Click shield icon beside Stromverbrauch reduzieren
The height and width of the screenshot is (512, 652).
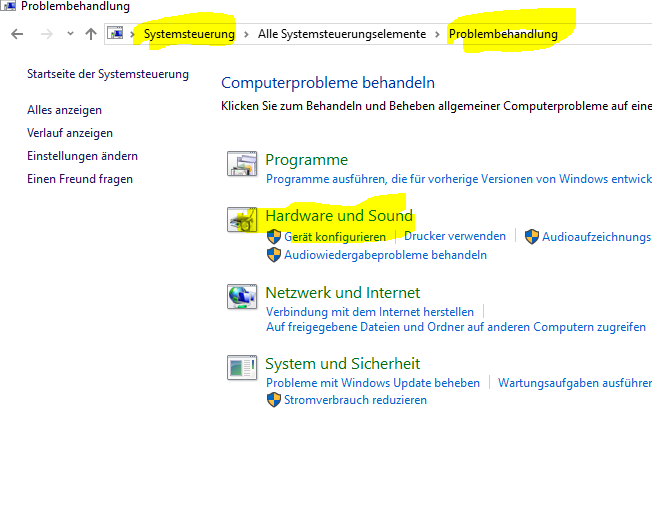(x=274, y=400)
